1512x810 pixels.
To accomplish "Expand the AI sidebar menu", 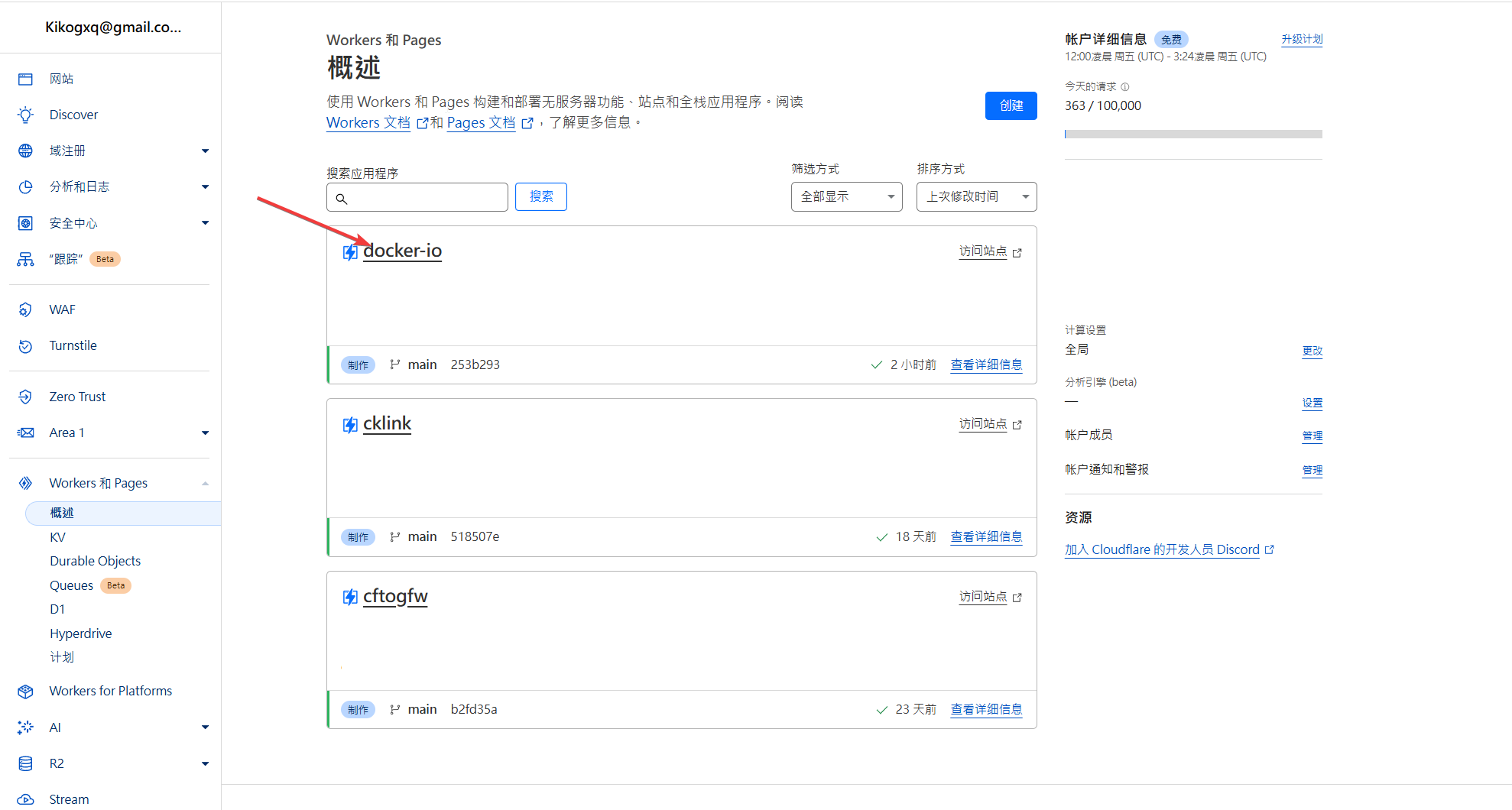I will (205, 727).
